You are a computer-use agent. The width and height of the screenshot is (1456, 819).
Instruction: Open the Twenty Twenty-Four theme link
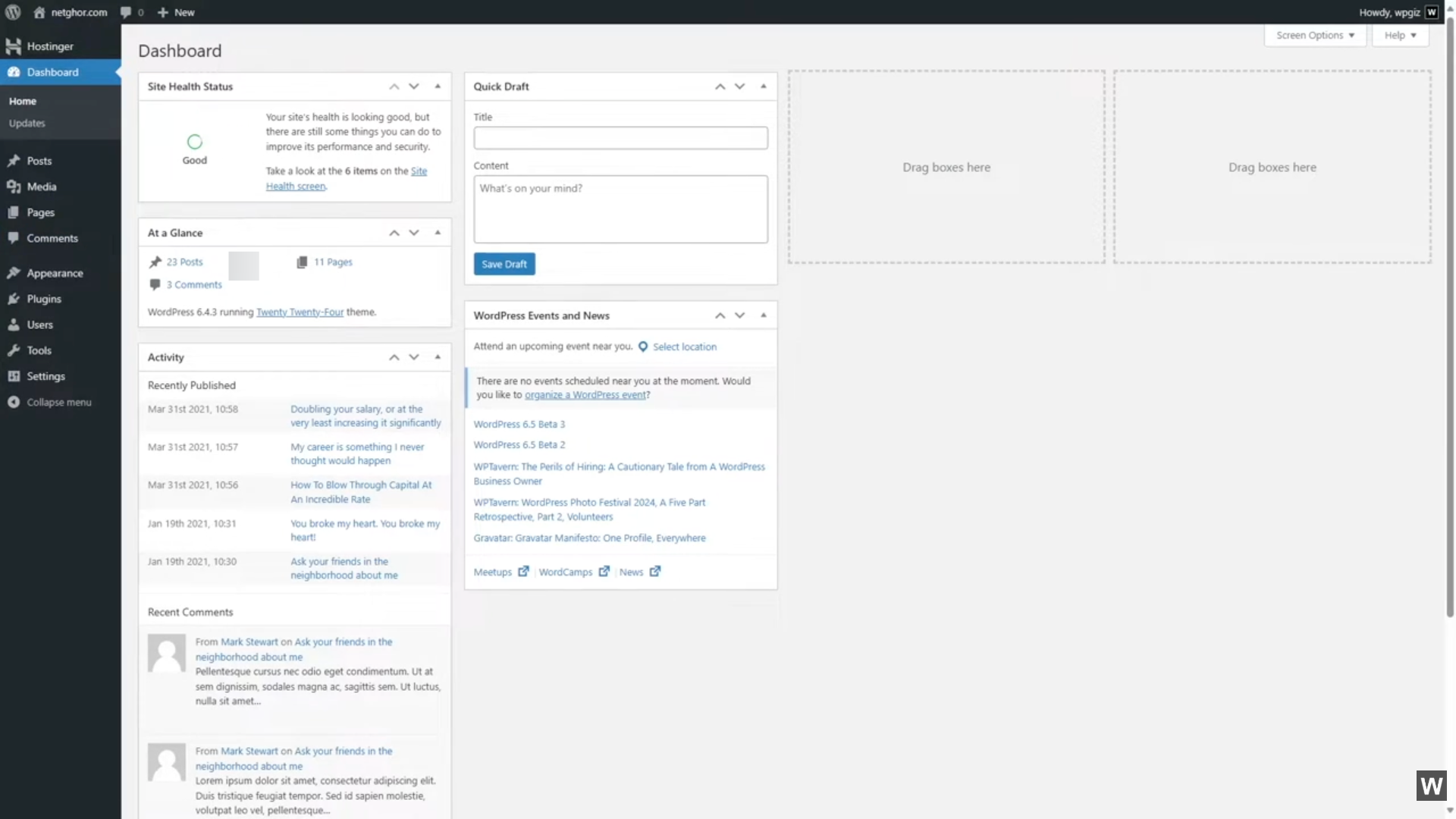click(x=300, y=312)
